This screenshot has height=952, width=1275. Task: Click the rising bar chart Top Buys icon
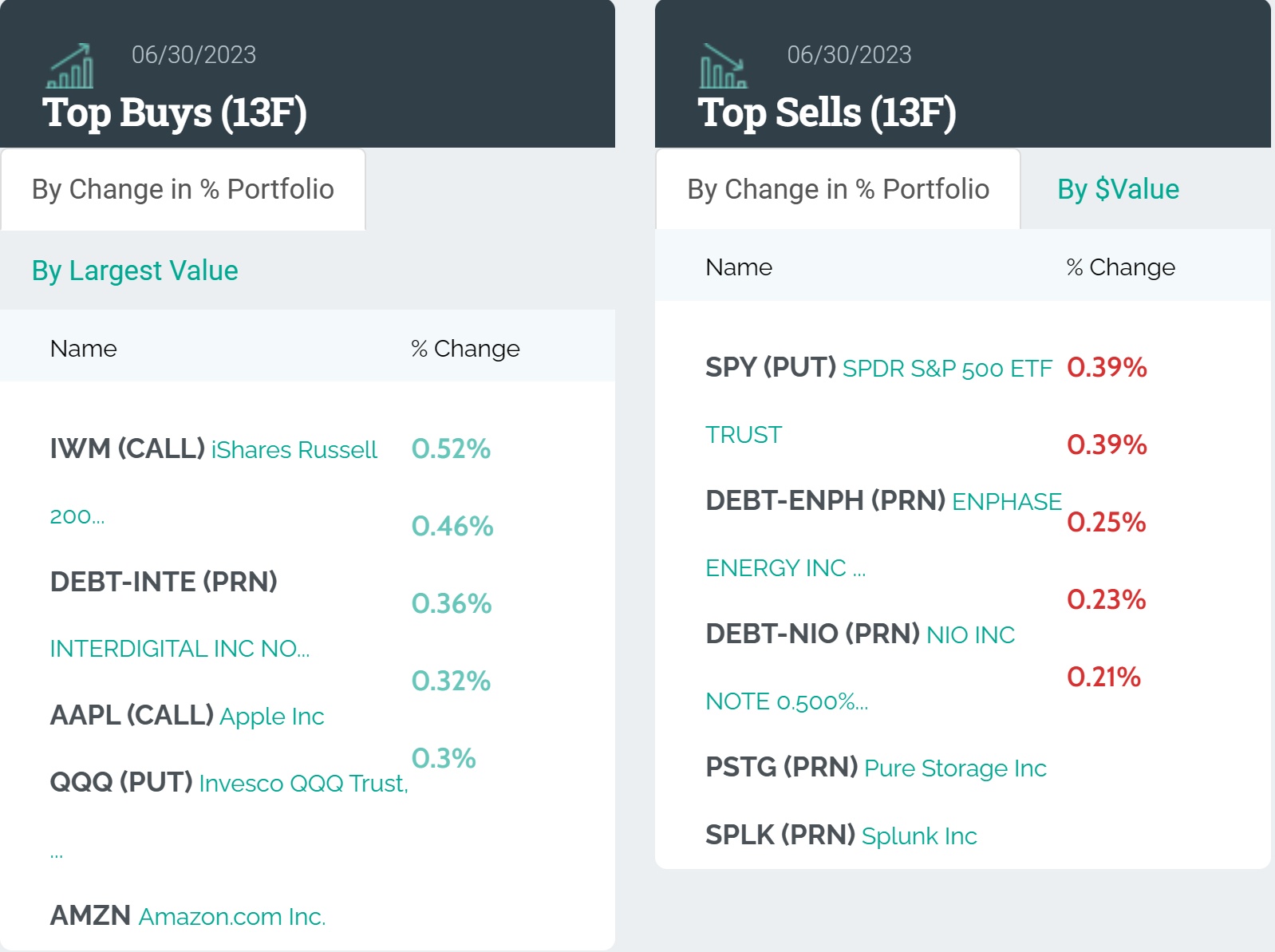click(x=70, y=66)
